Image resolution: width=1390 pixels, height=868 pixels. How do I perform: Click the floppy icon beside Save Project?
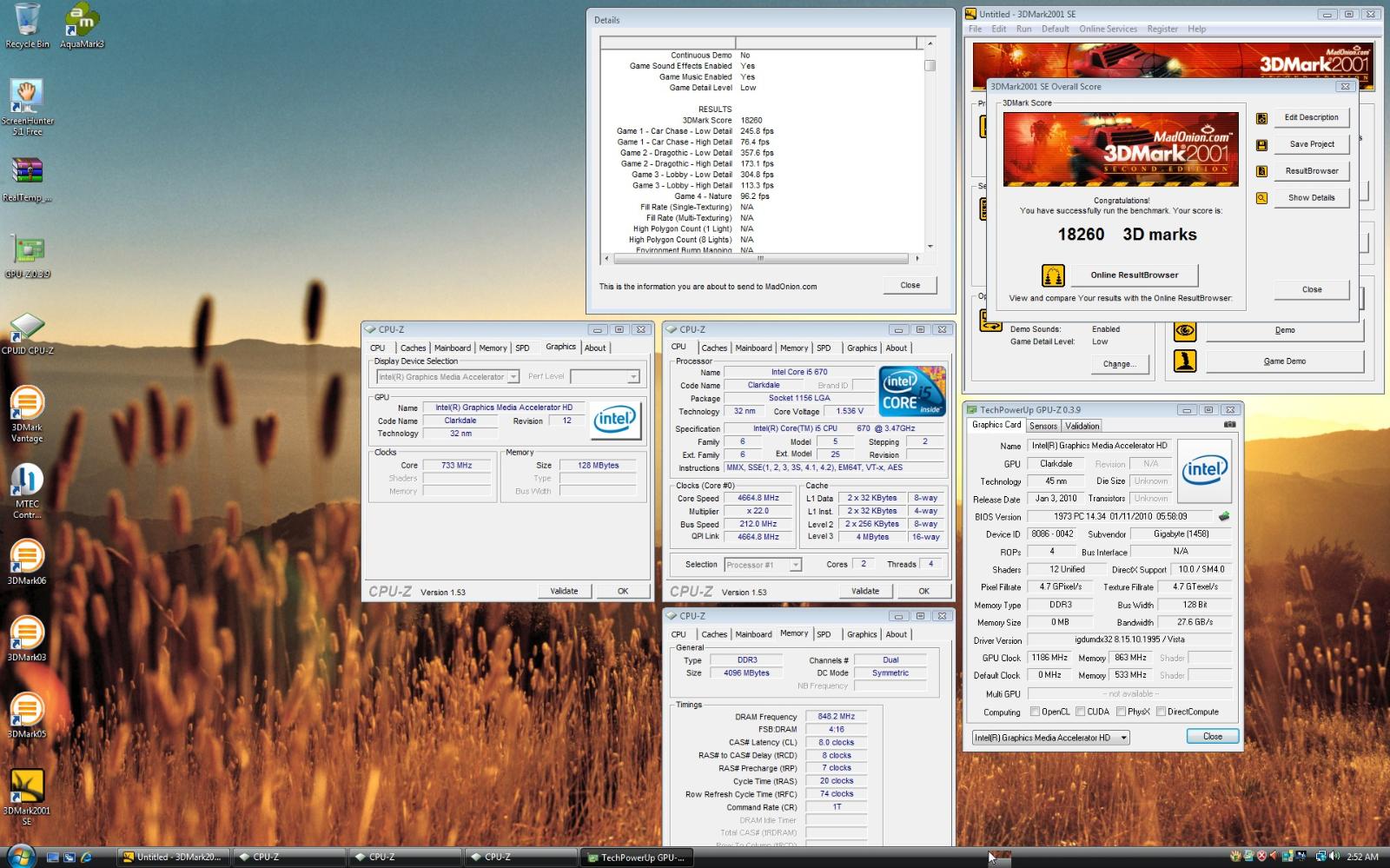point(1261,145)
